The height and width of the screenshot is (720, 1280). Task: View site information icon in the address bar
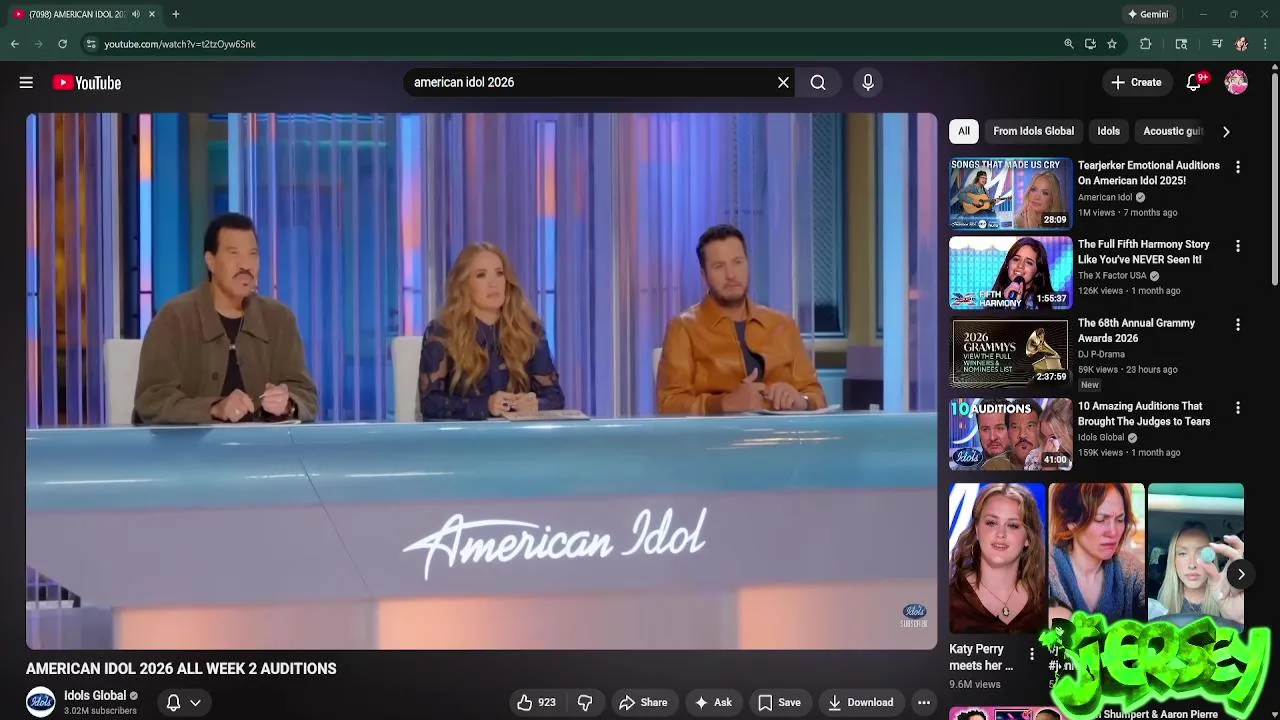point(91,44)
